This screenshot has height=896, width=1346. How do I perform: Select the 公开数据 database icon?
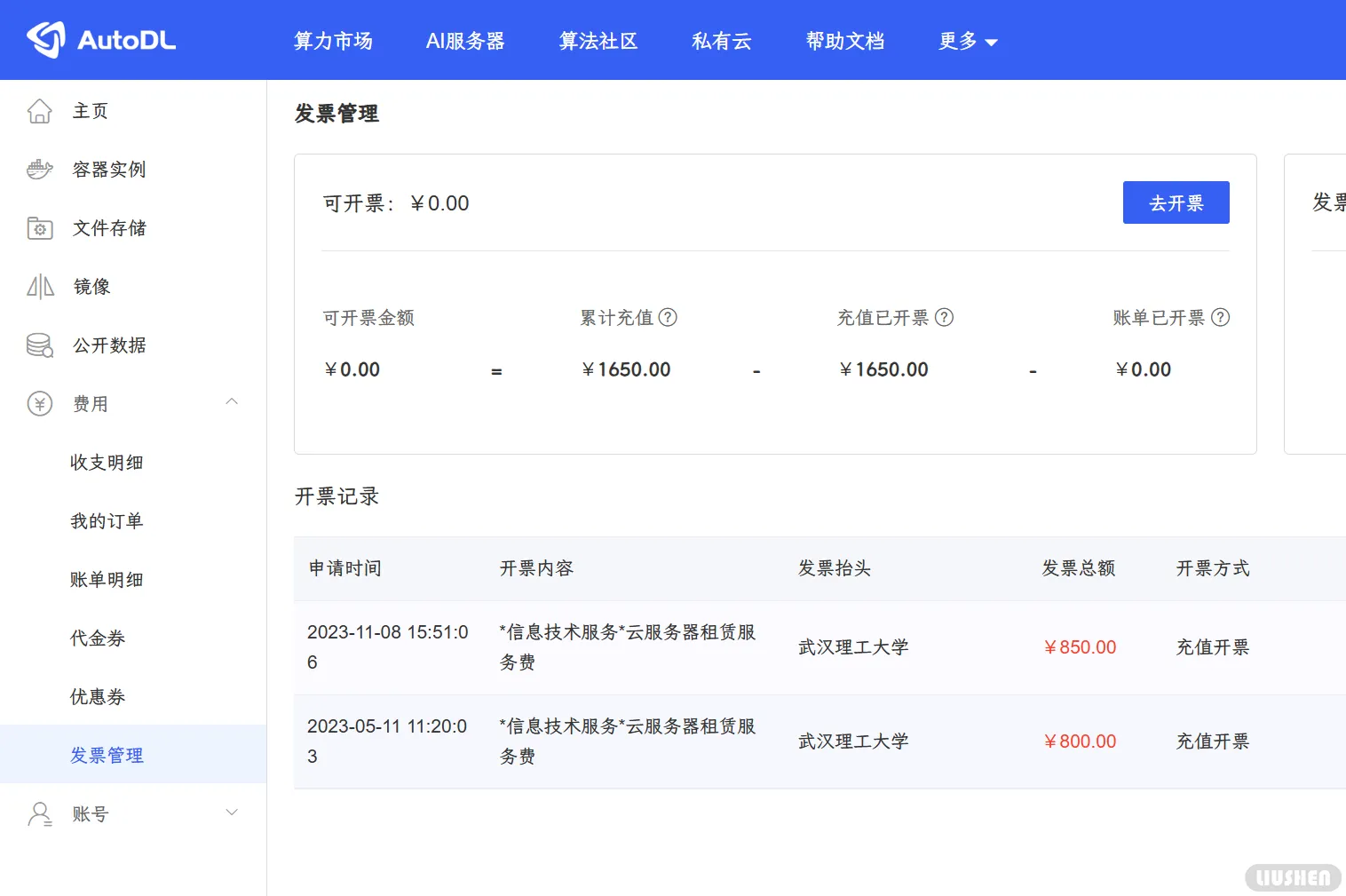pyautogui.click(x=39, y=345)
